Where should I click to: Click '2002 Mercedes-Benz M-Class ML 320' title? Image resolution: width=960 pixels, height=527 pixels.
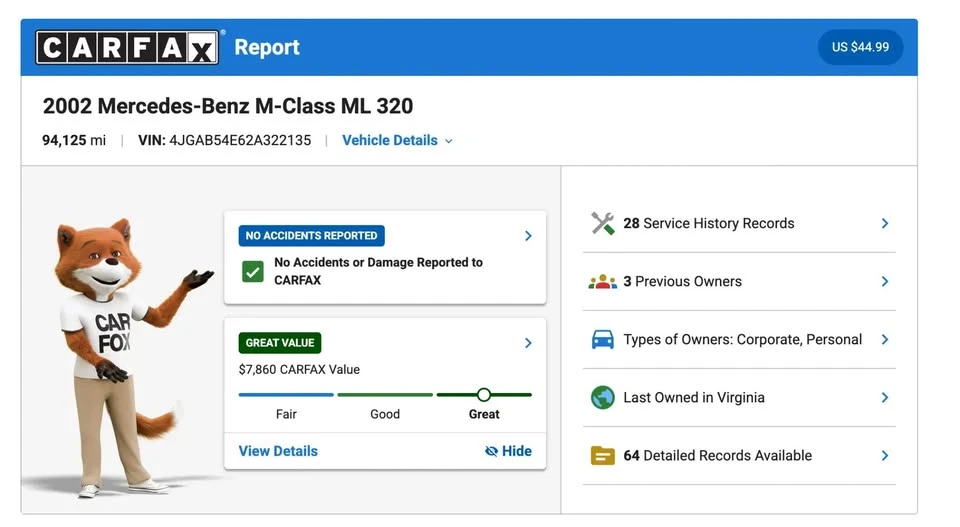click(228, 106)
